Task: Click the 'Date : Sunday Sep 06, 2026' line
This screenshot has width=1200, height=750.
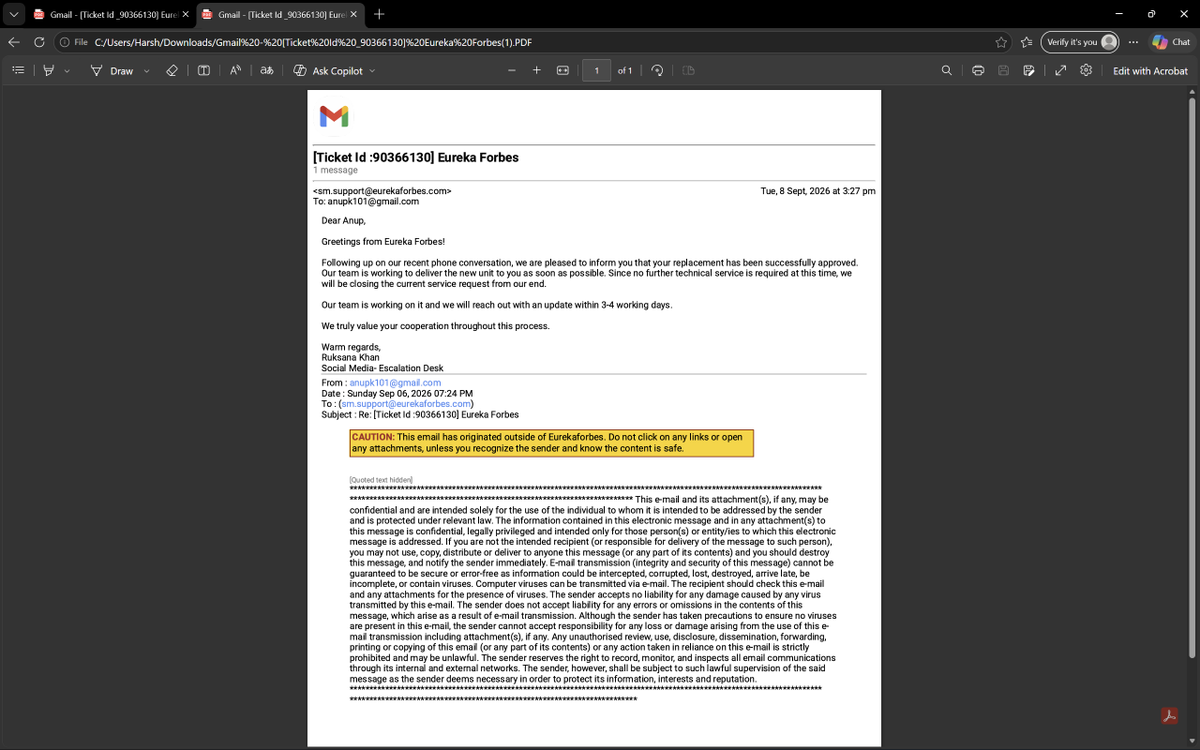Action: (x=397, y=394)
